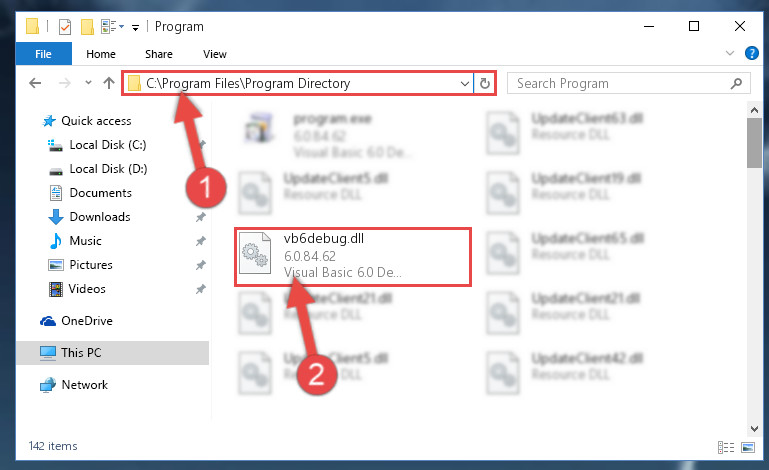Click the Search Program input field
Viewport: 769px width, 470px height.
click(x=618, y=83)
